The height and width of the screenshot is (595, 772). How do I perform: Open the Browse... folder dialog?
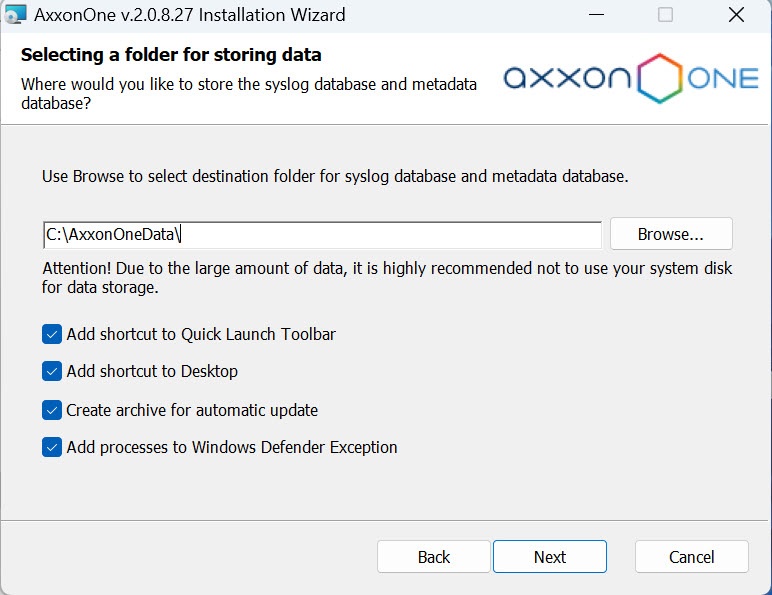click(x=671, y=234)
